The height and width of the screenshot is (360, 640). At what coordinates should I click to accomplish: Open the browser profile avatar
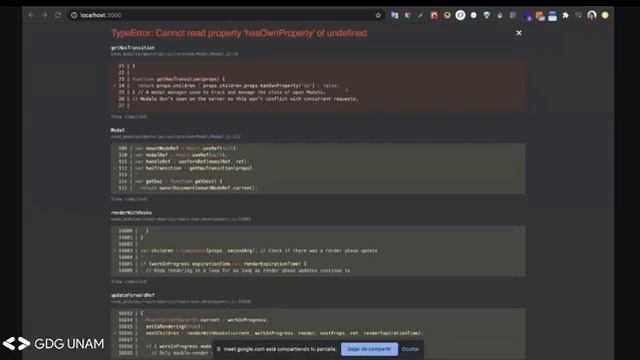click(x=592, y=15)
